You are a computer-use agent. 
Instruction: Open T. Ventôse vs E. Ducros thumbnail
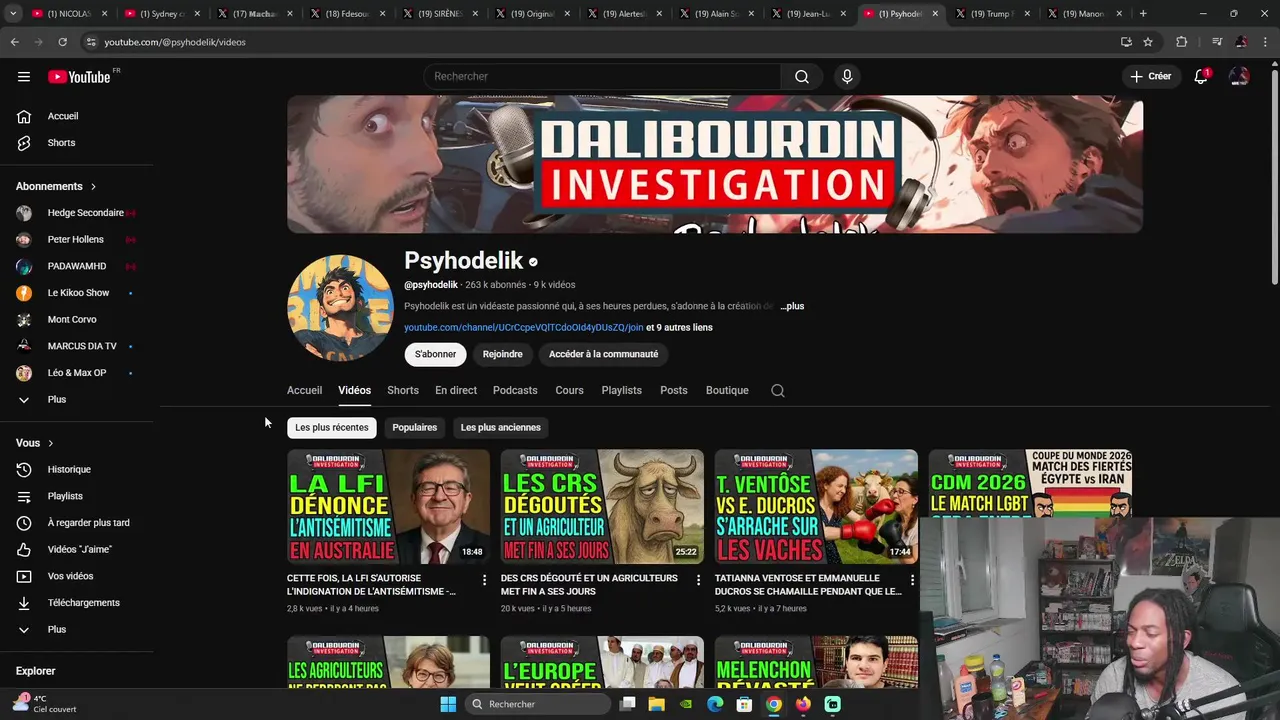coord(816,507)
